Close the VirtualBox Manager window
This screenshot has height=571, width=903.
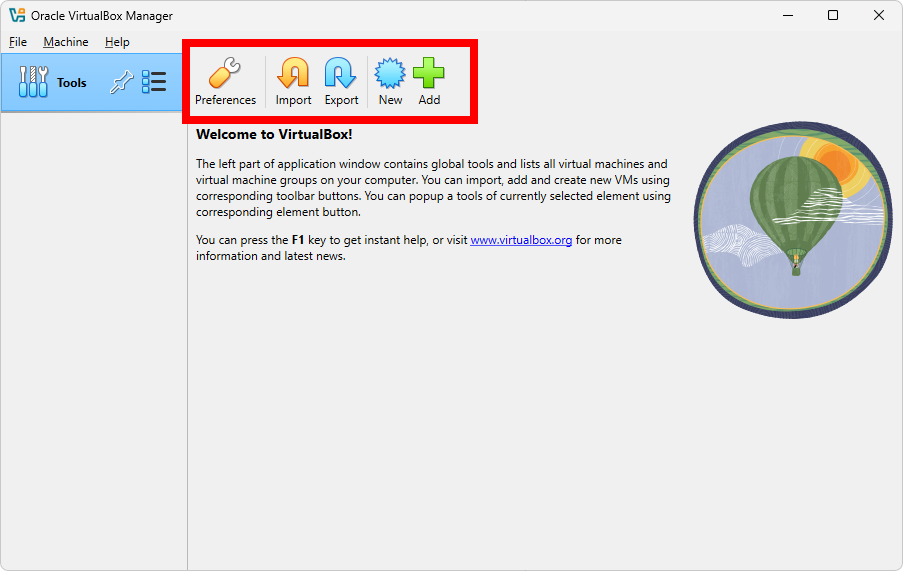(x=879, y=15)
